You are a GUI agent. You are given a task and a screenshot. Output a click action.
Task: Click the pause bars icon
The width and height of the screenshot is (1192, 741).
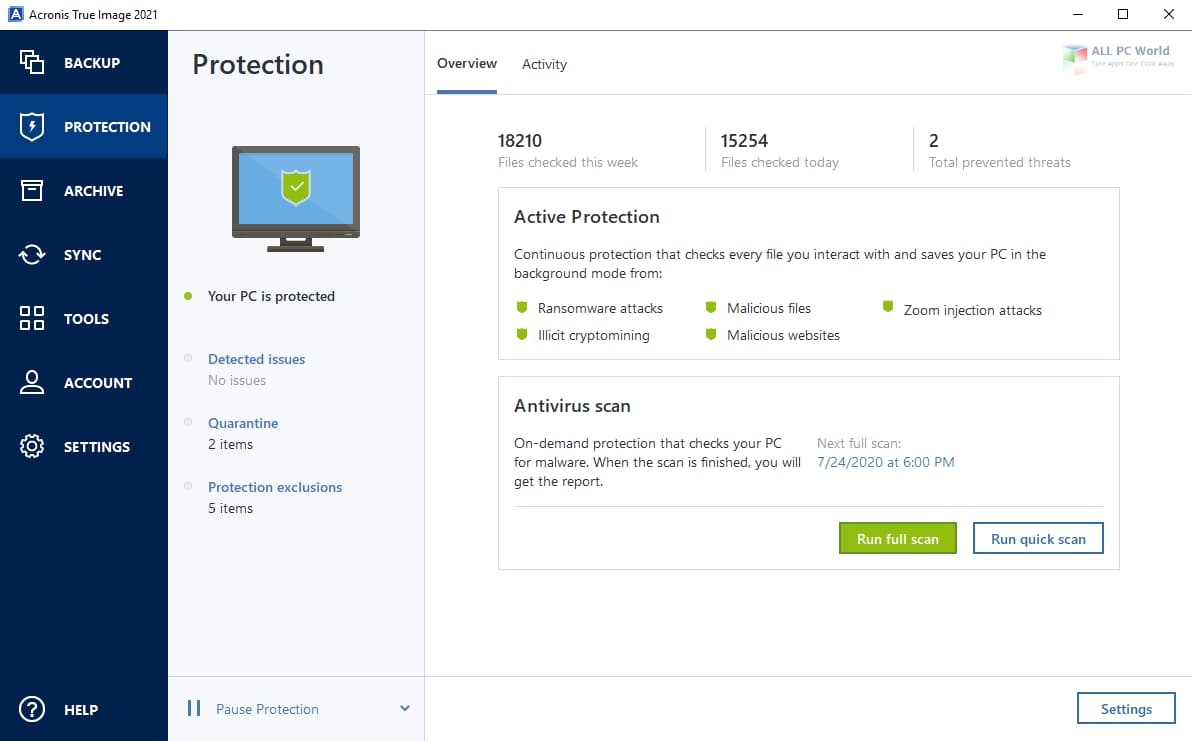click(x=194, y=708)
